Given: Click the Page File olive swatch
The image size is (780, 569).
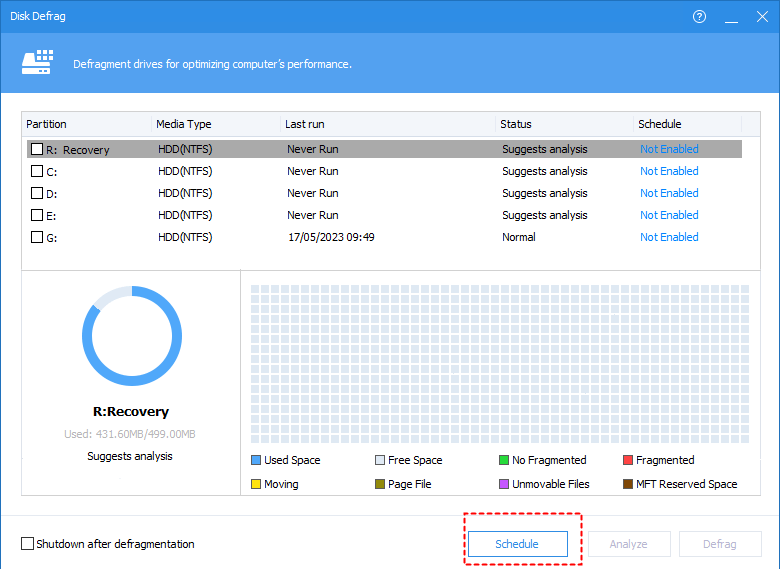Looking at the screenshot, I should pos(380,484).
